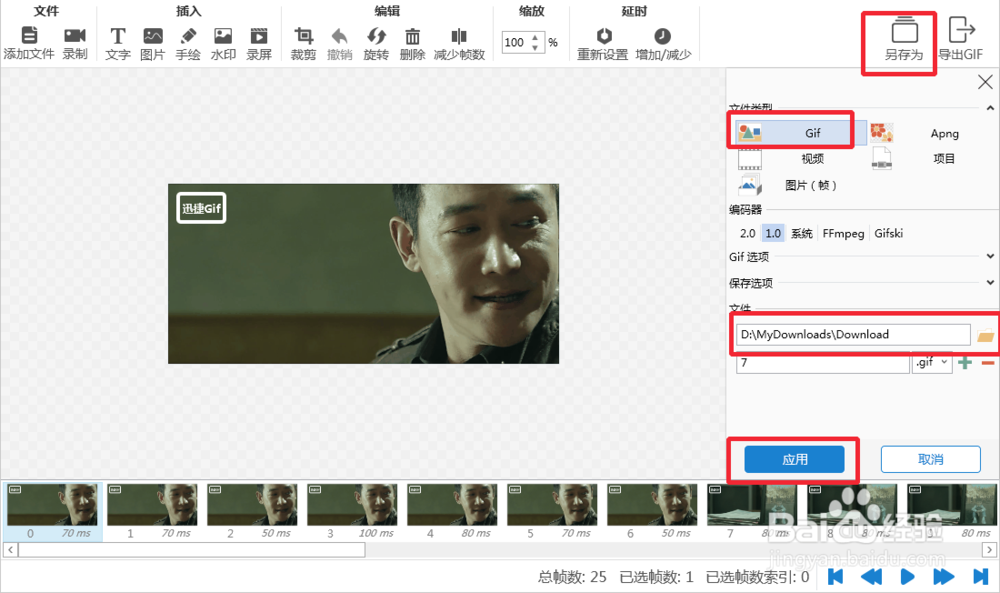
Task: Click the 已选帧数: 1 status text
Action: pos(656,577)
